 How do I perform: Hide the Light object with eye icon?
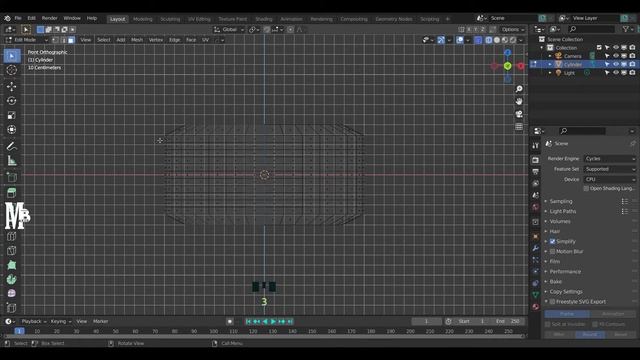616,73
